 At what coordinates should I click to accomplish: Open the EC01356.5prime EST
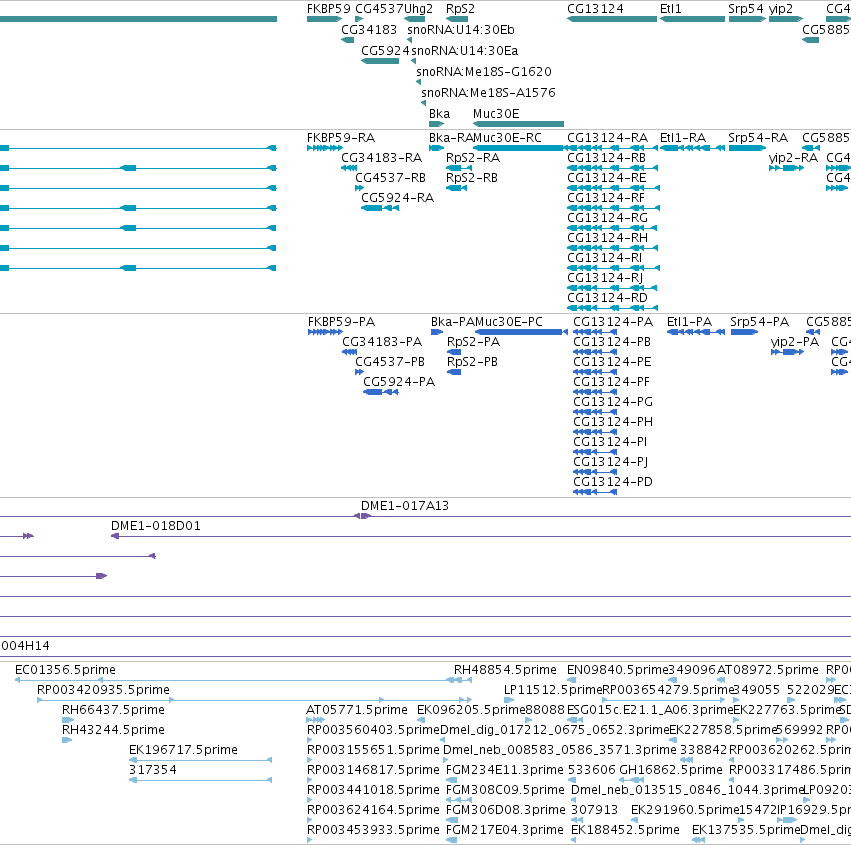point(243,679)
